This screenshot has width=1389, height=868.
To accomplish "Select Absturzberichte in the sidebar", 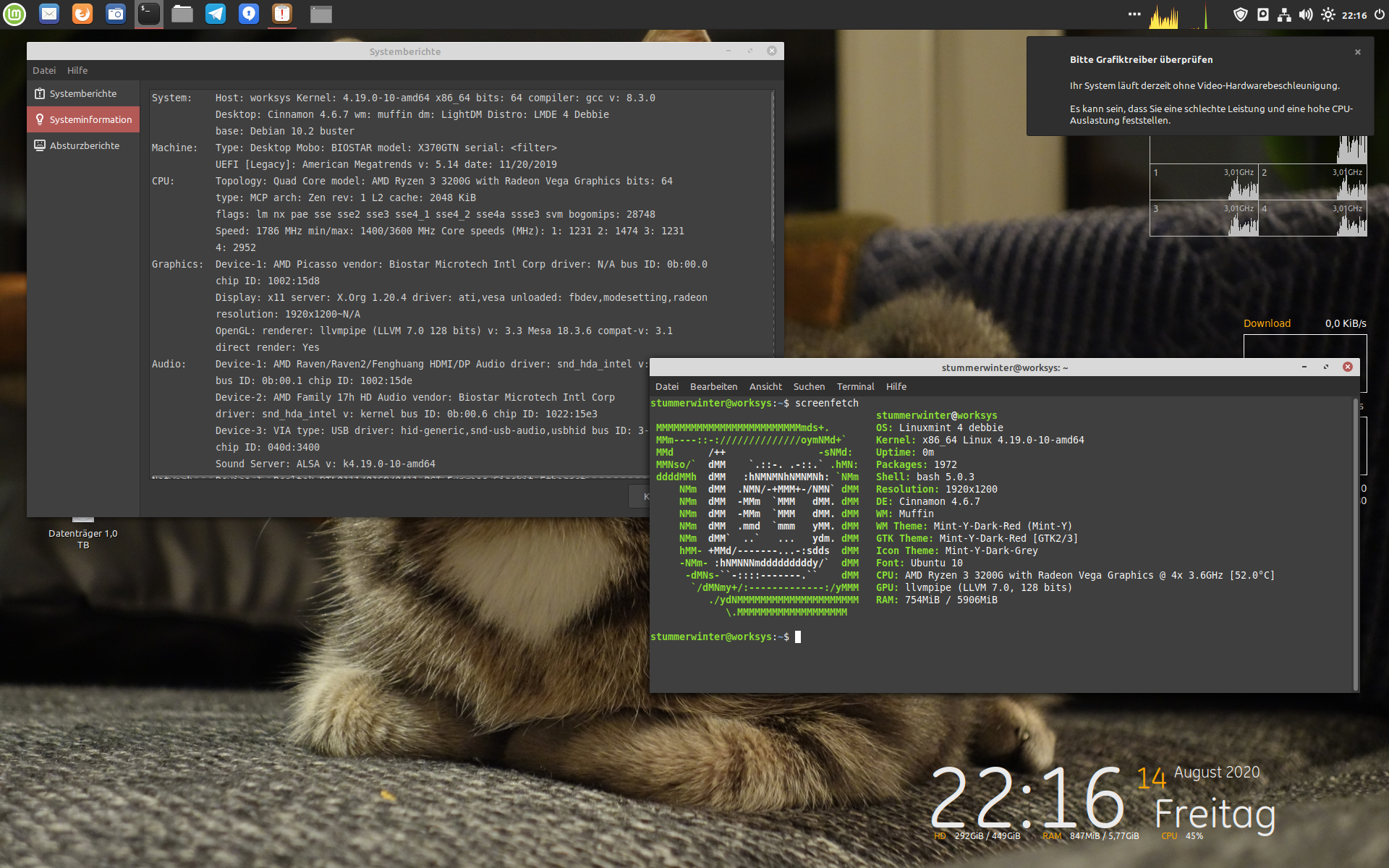I will pos(84,145).
